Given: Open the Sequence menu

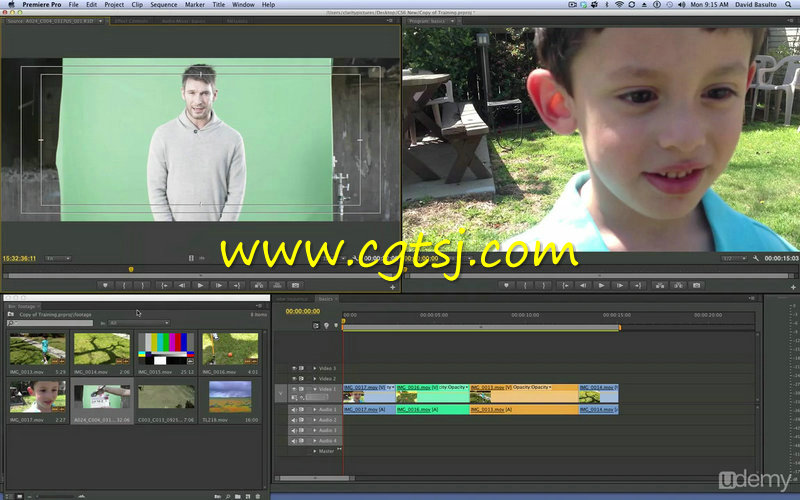Looking at the screenshot, I should click(x=164, y=5).
